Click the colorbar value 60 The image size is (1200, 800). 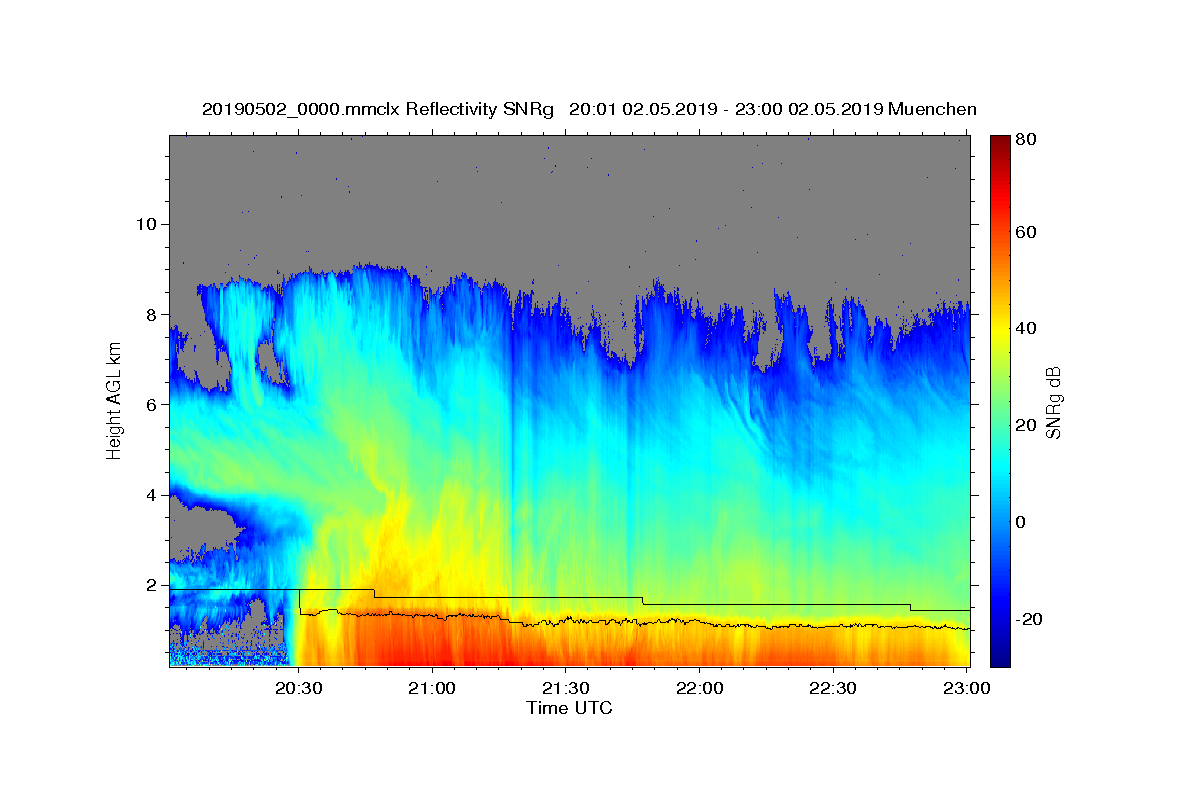click(1028, 232)
